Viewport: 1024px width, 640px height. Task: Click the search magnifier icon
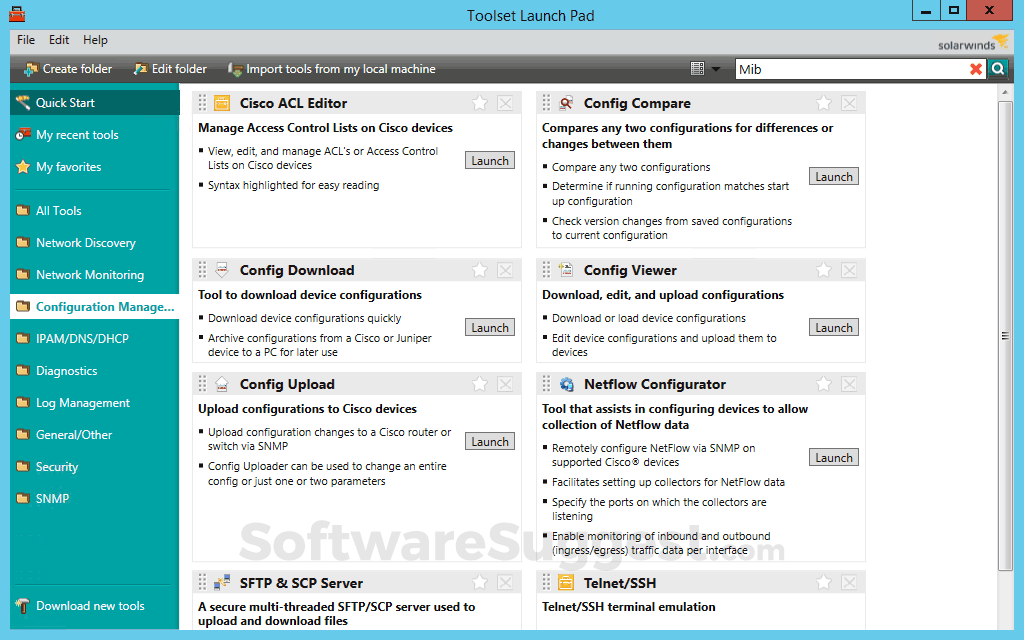[x=997, y=69]
